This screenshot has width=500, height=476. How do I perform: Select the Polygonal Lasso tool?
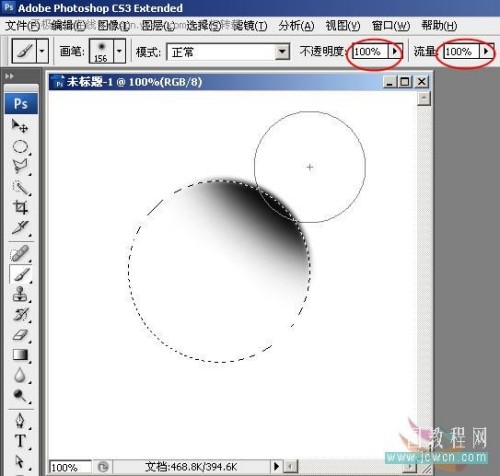pos(20,166)
